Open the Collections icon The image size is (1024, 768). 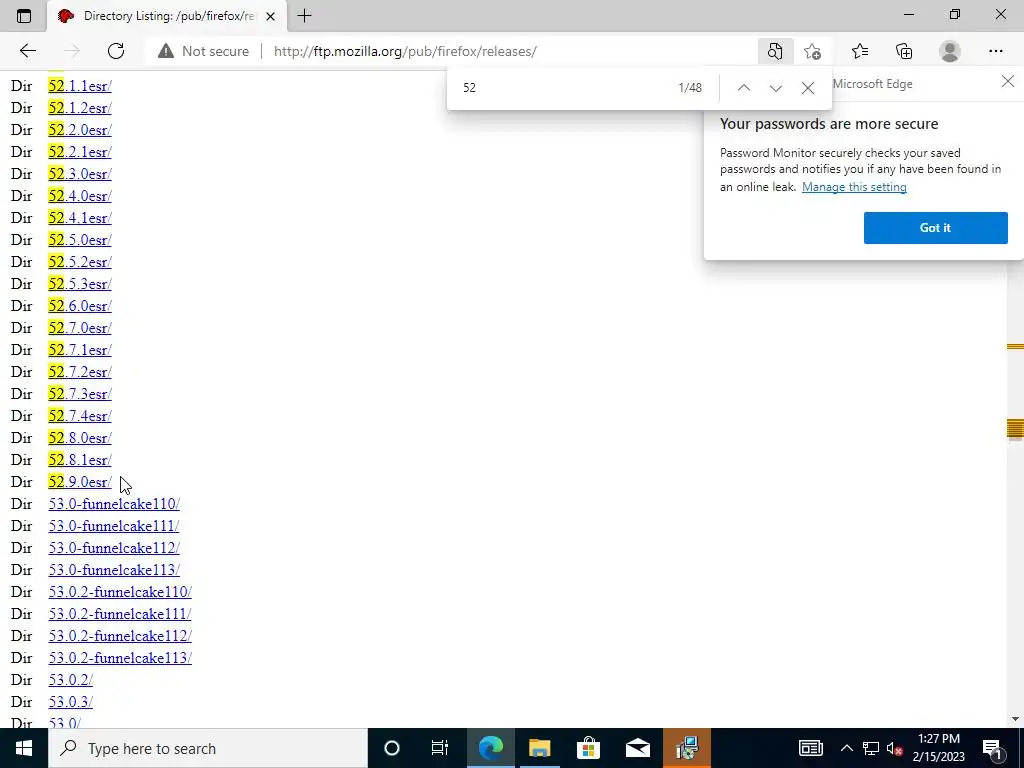tap(904, 51)
